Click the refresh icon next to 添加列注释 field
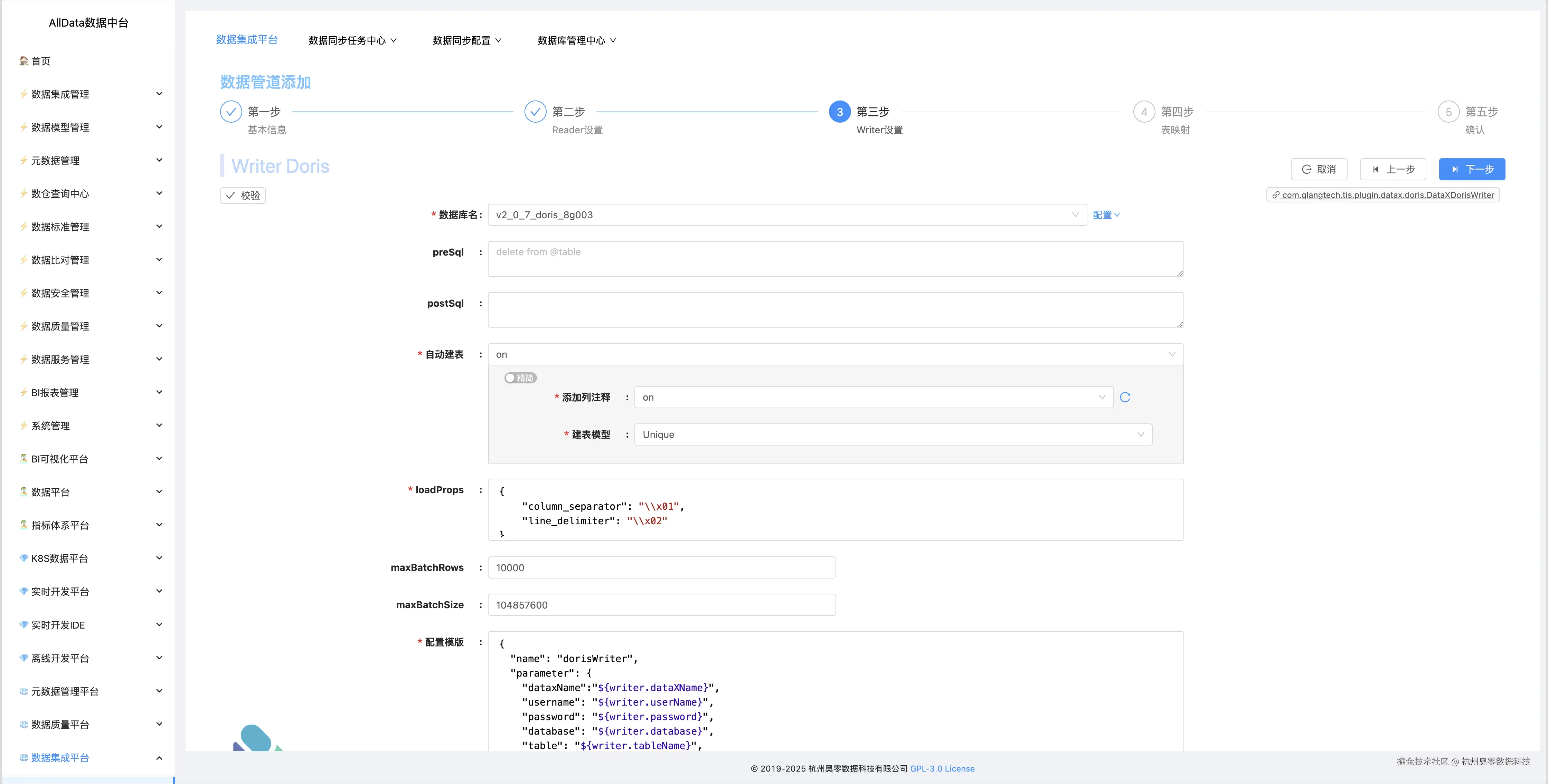 coord(1125,397)
